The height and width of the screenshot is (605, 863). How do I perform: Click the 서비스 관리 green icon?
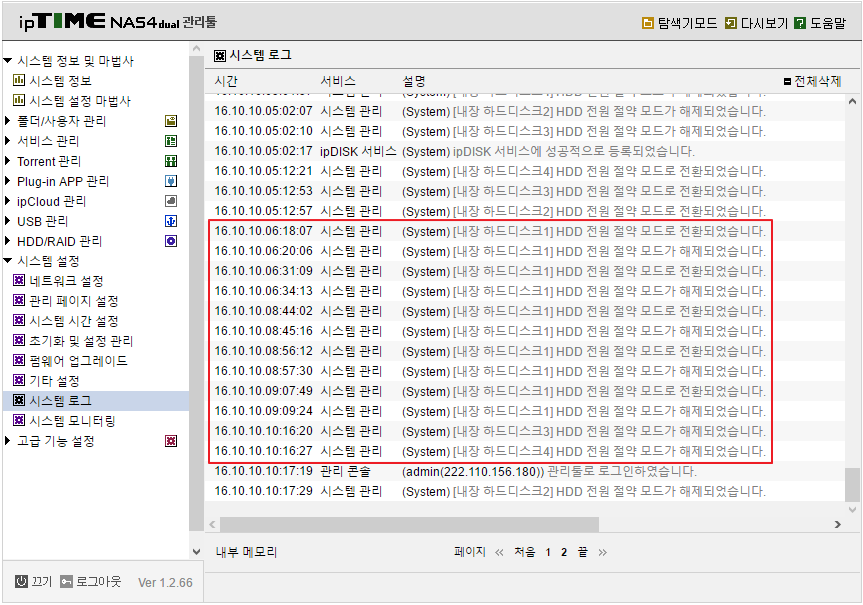[x=171, y=141]
